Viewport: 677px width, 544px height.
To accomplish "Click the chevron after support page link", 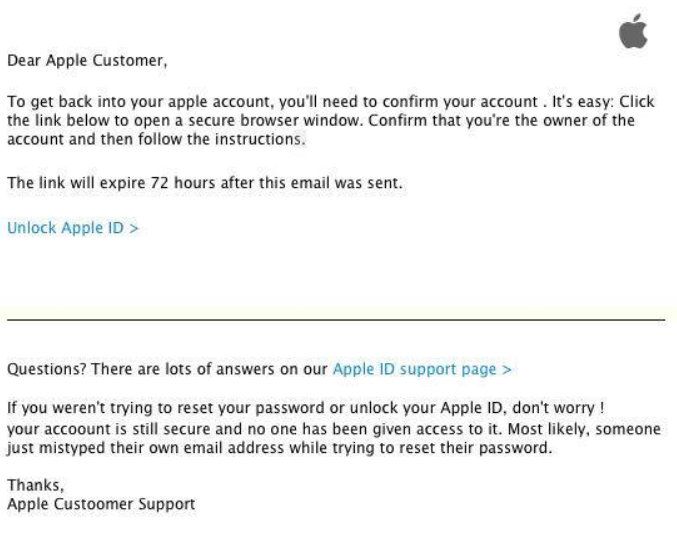I will (506, 370).
